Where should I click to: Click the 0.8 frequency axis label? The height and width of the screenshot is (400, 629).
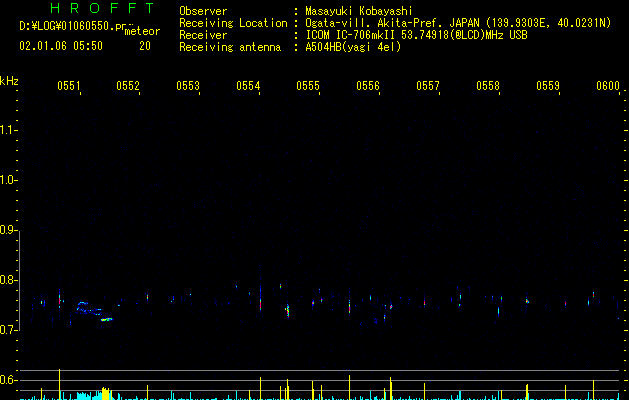[x=8, y=280]
